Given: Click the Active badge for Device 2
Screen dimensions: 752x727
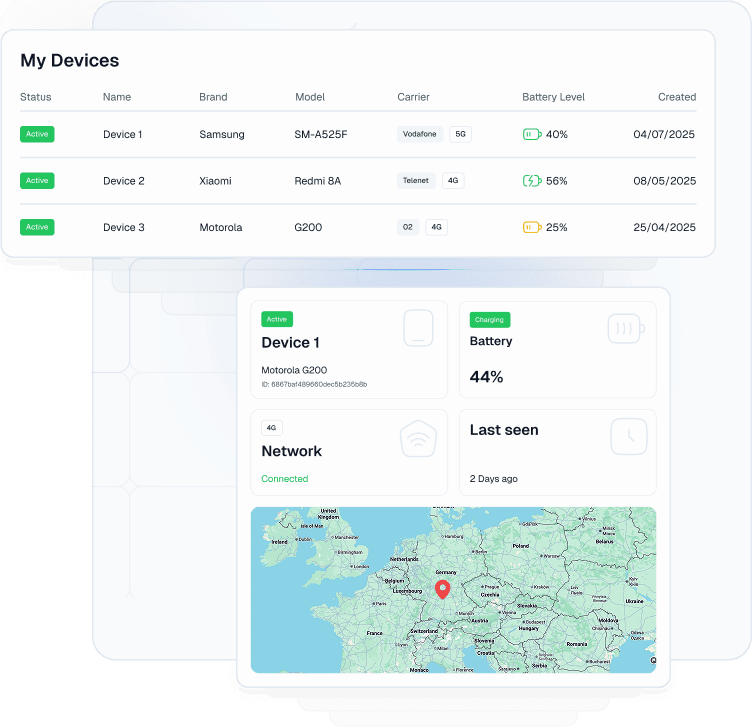Looking at the screenshot, I should click(x=37, y=181).
